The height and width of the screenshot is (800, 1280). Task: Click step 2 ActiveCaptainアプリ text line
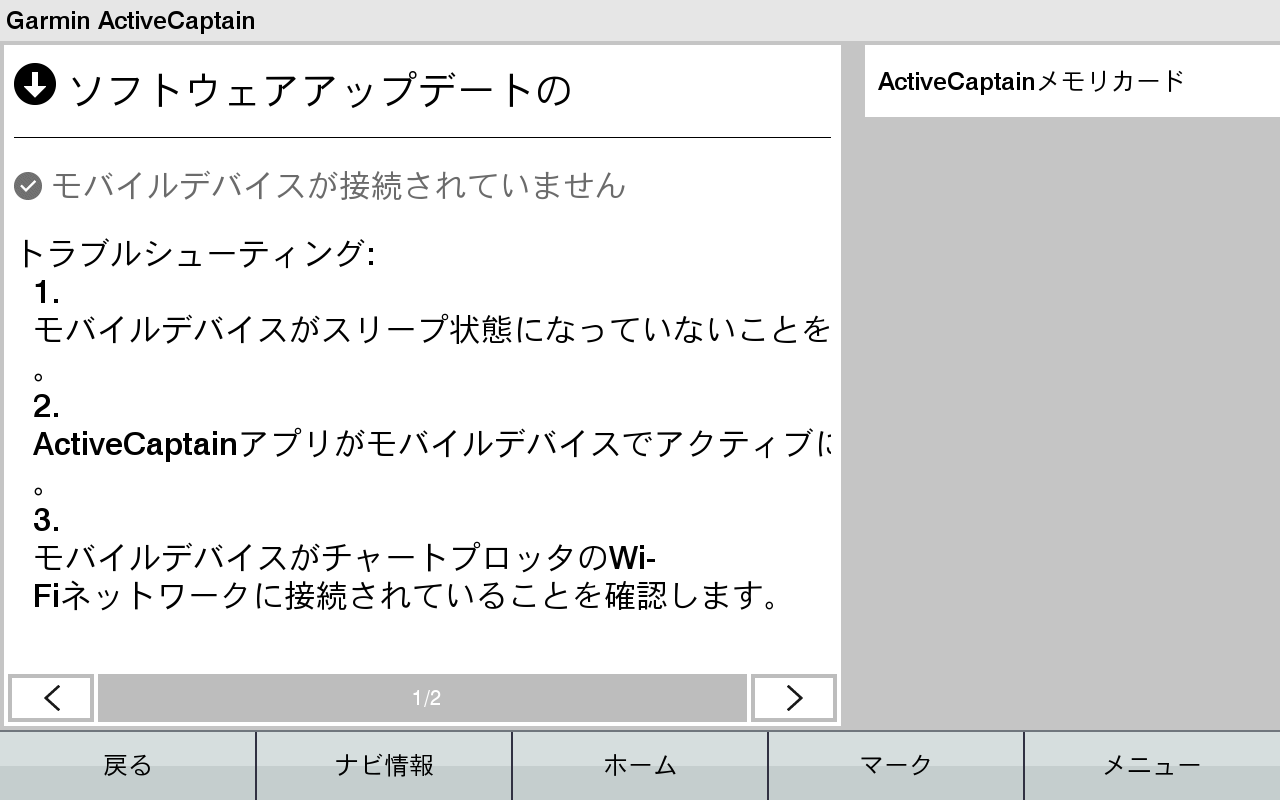click(432, 443)
